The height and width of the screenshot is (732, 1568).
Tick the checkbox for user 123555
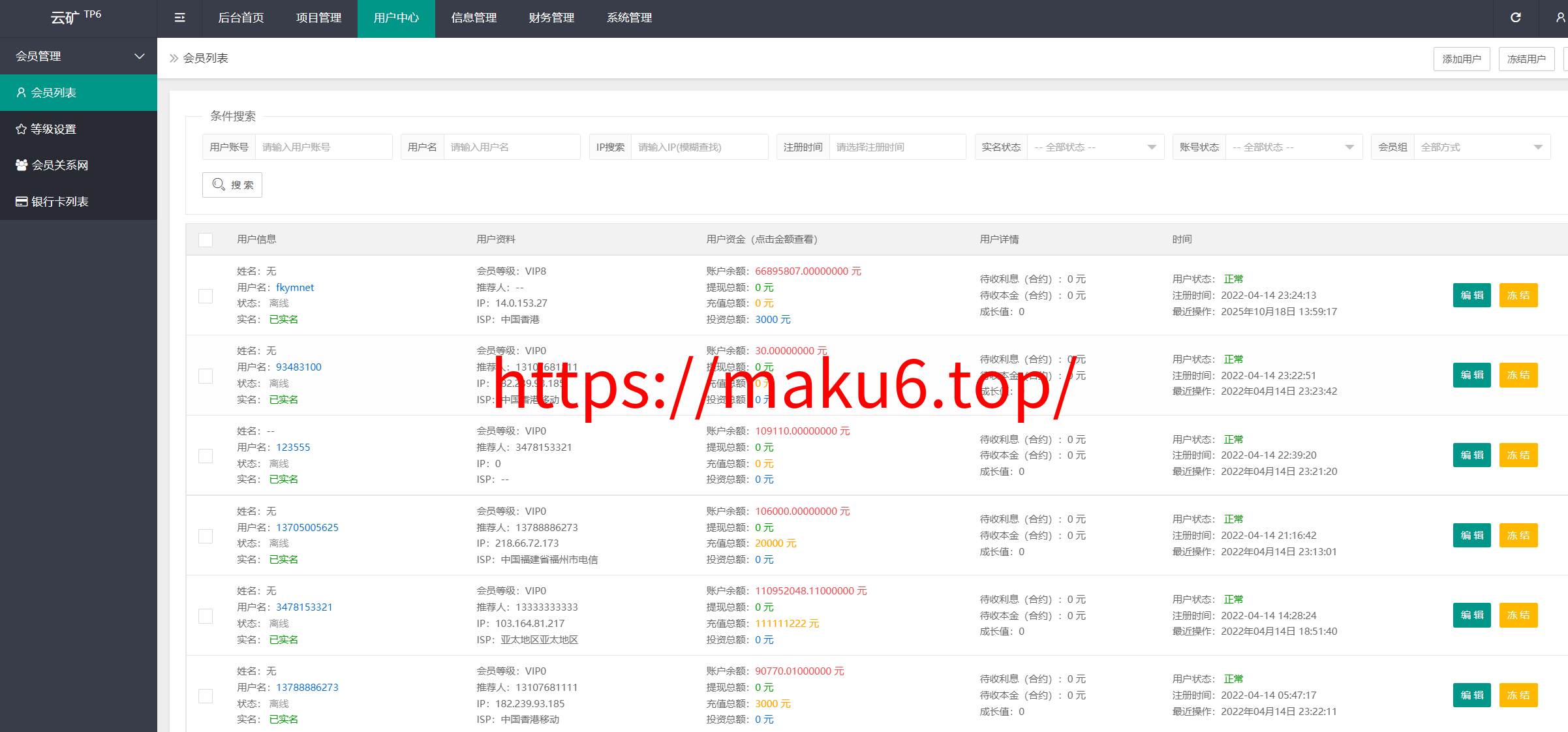(206, 456)
